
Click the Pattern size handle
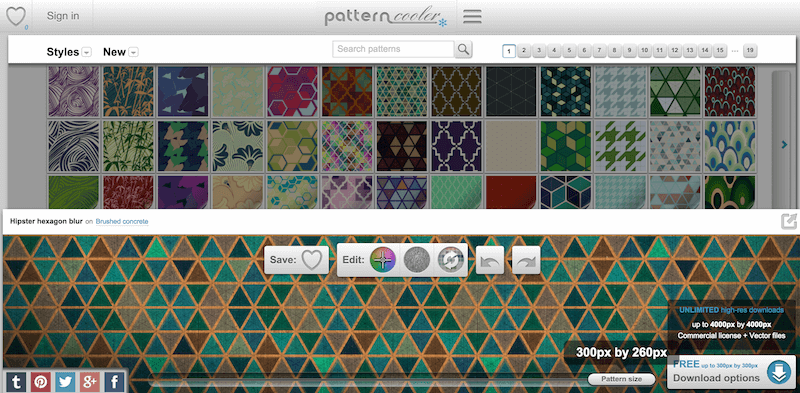[621, 379]
